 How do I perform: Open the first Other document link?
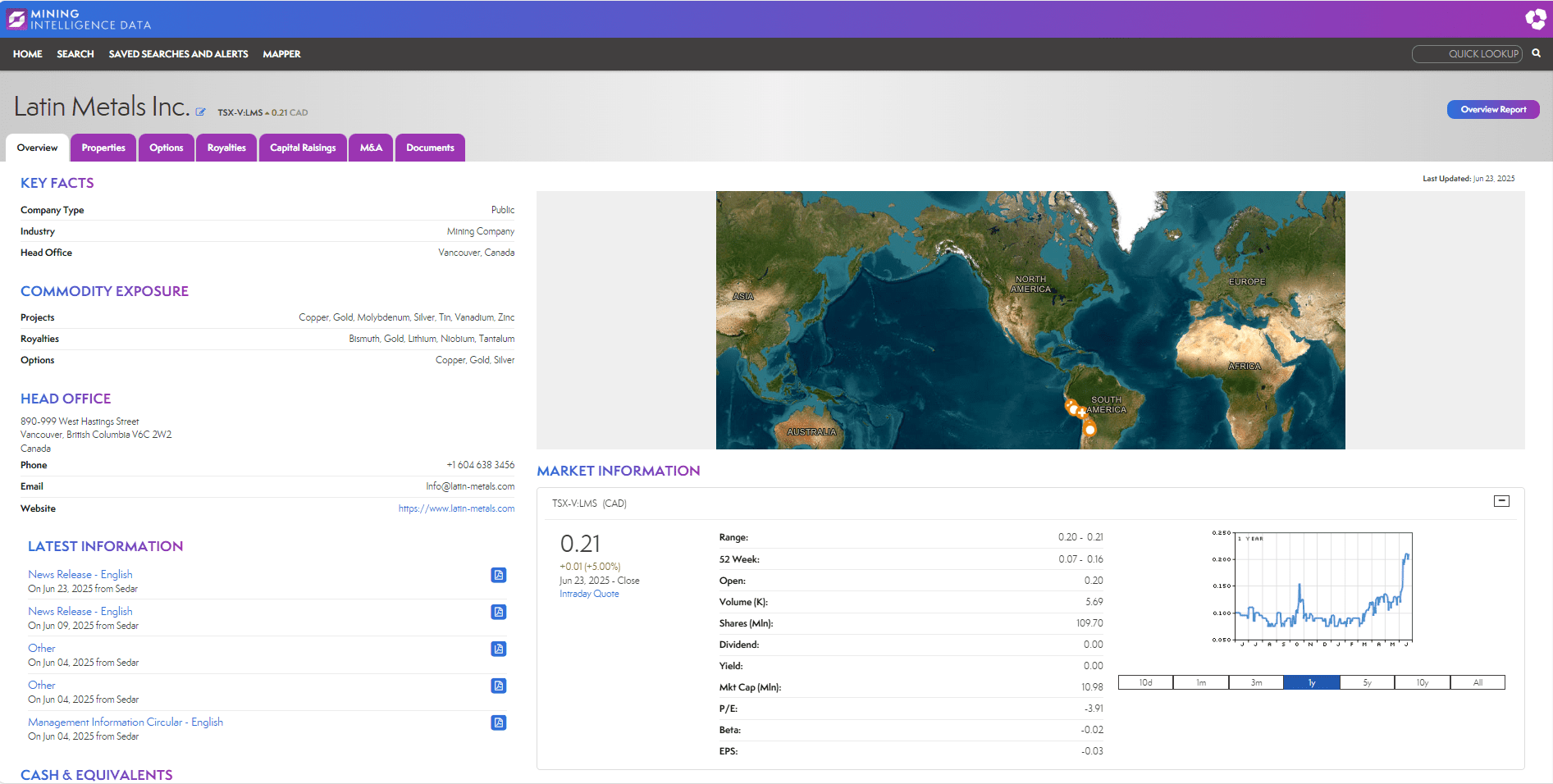pyautogui.click(x=42, y=649)
